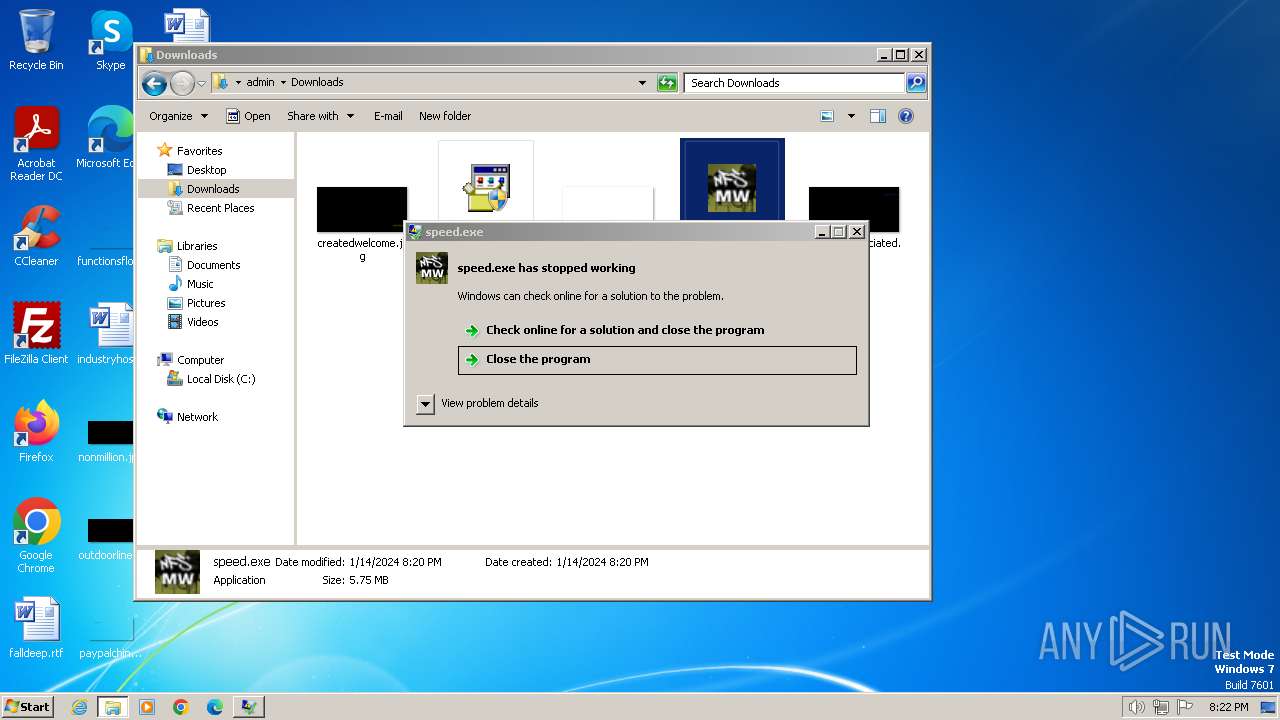Image resolution: width=1280 pixels, height=720 pixels.
Task: Click the Downloads breadcrumb in address bar
Action: pyautogui.click(x=317, y=82)
